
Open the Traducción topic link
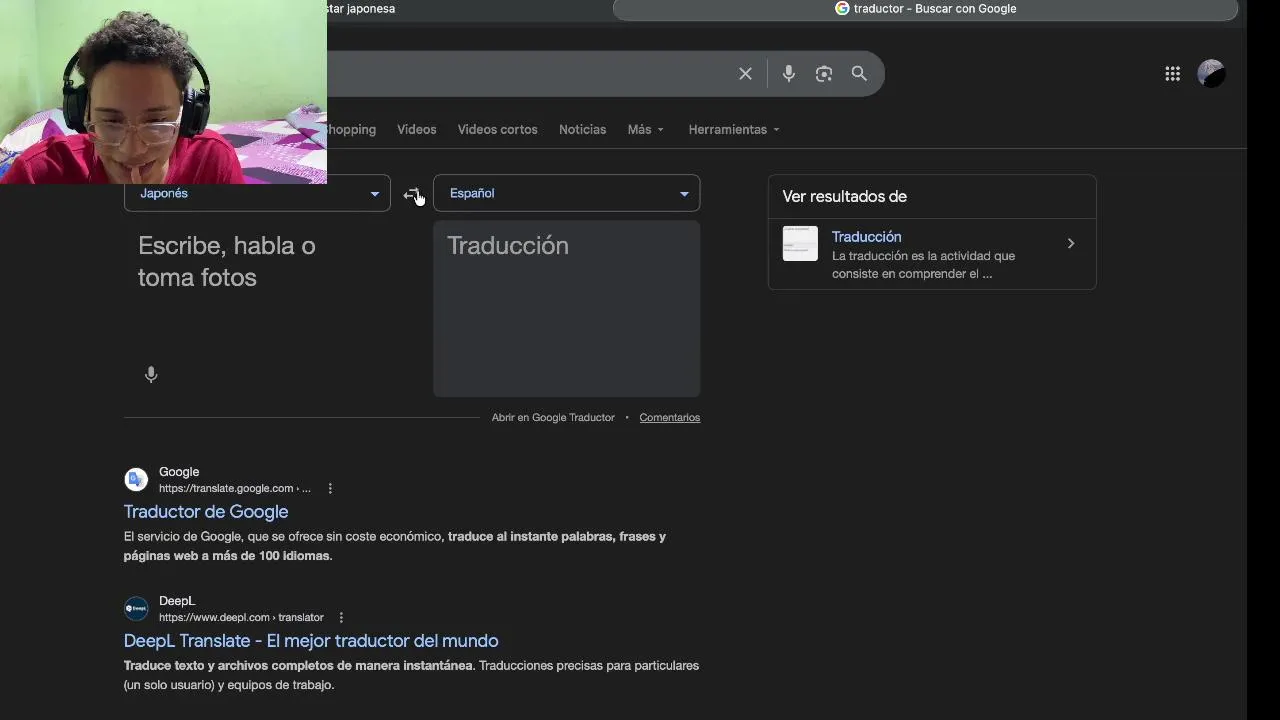pyautogui.click(x=867, y=237)
